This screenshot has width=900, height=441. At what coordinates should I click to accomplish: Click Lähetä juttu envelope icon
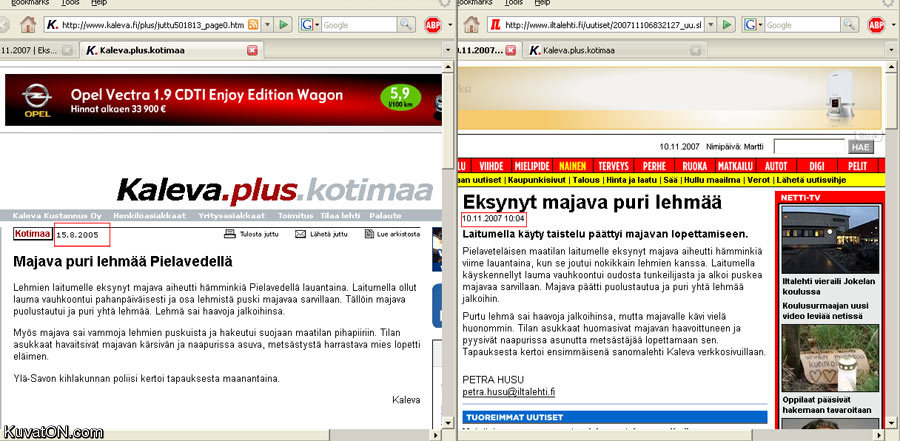[x=301, y=234]
